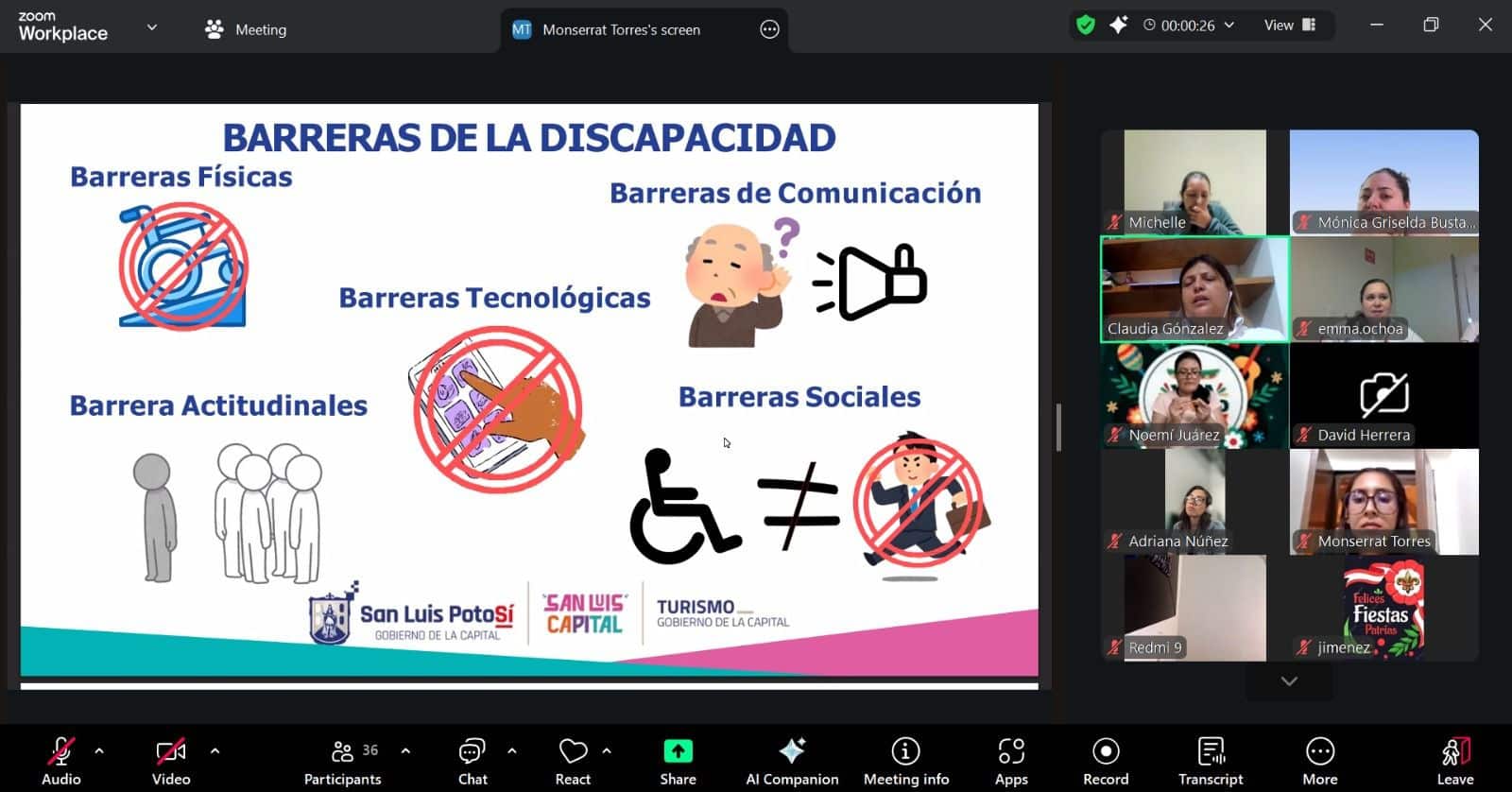Open the React emoji menu
Image resolution: width=1512 pixels, height=792 pixels.
click(x=573, y=762)
